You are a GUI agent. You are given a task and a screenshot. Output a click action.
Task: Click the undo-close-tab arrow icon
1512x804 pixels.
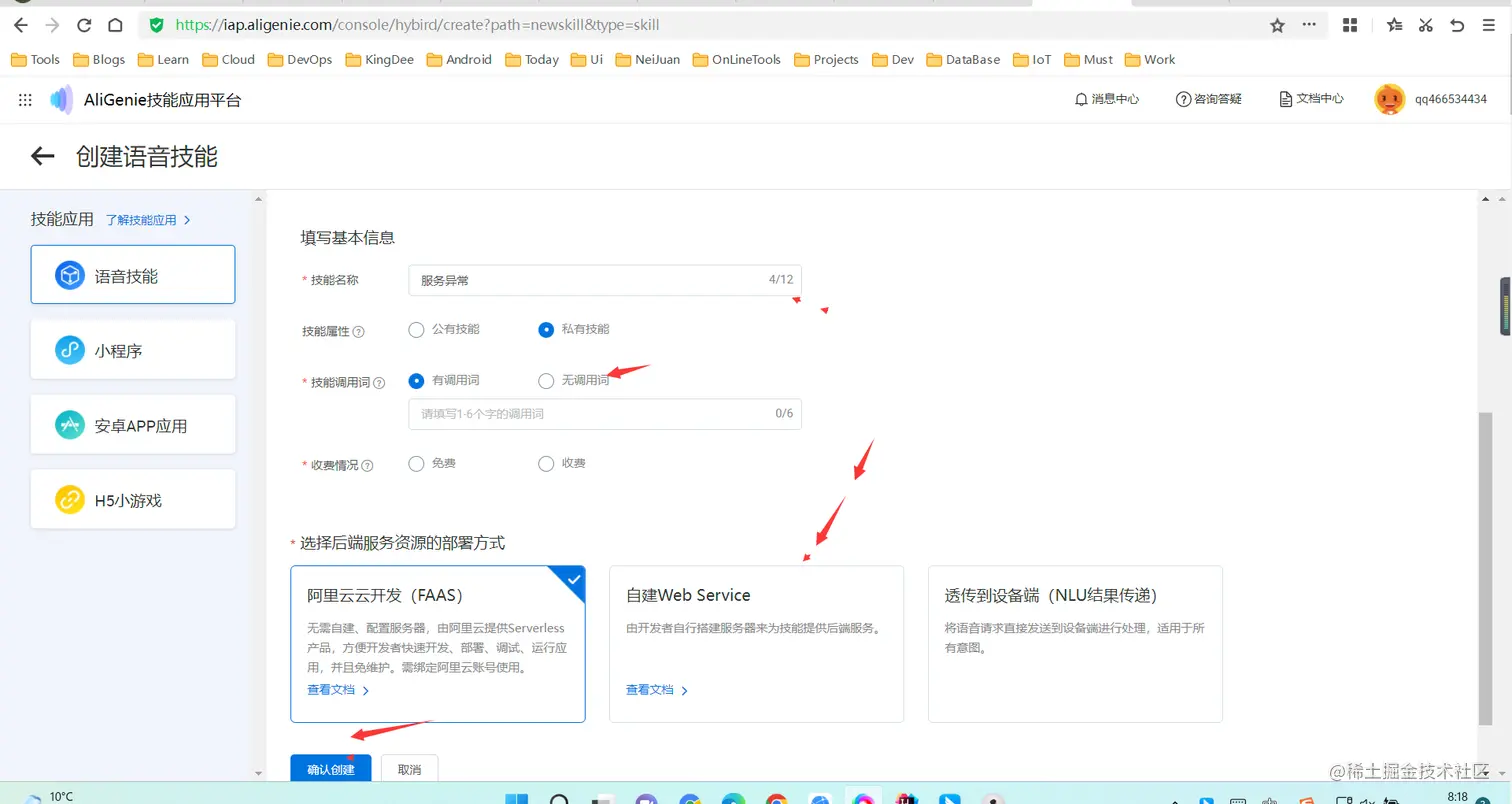[x=1457, y=25]
